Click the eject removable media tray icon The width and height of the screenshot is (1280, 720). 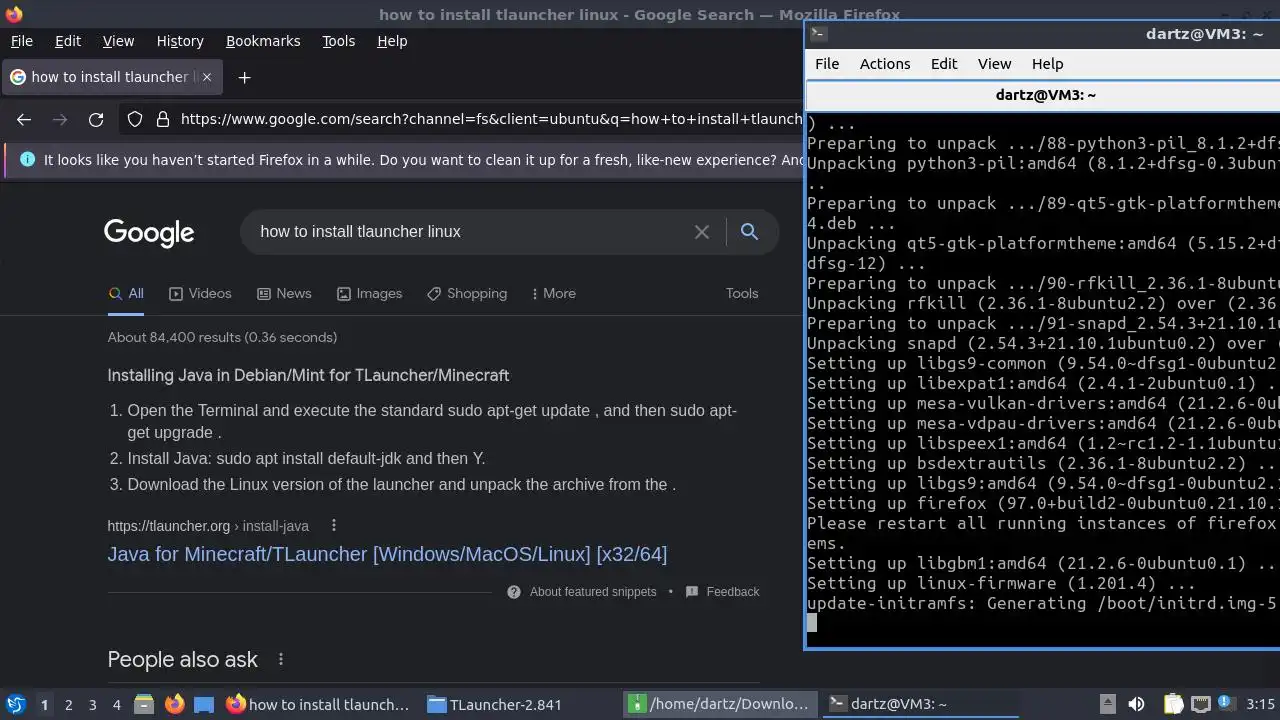click(1107, 704)
